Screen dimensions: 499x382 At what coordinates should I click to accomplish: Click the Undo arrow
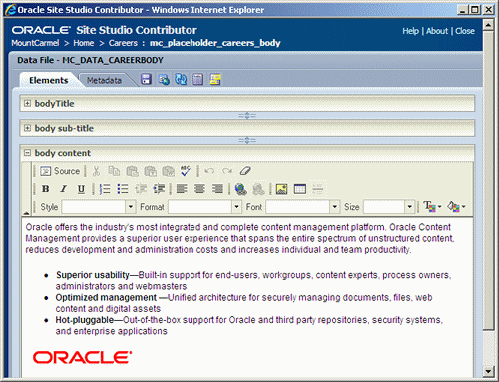[209, 171]
